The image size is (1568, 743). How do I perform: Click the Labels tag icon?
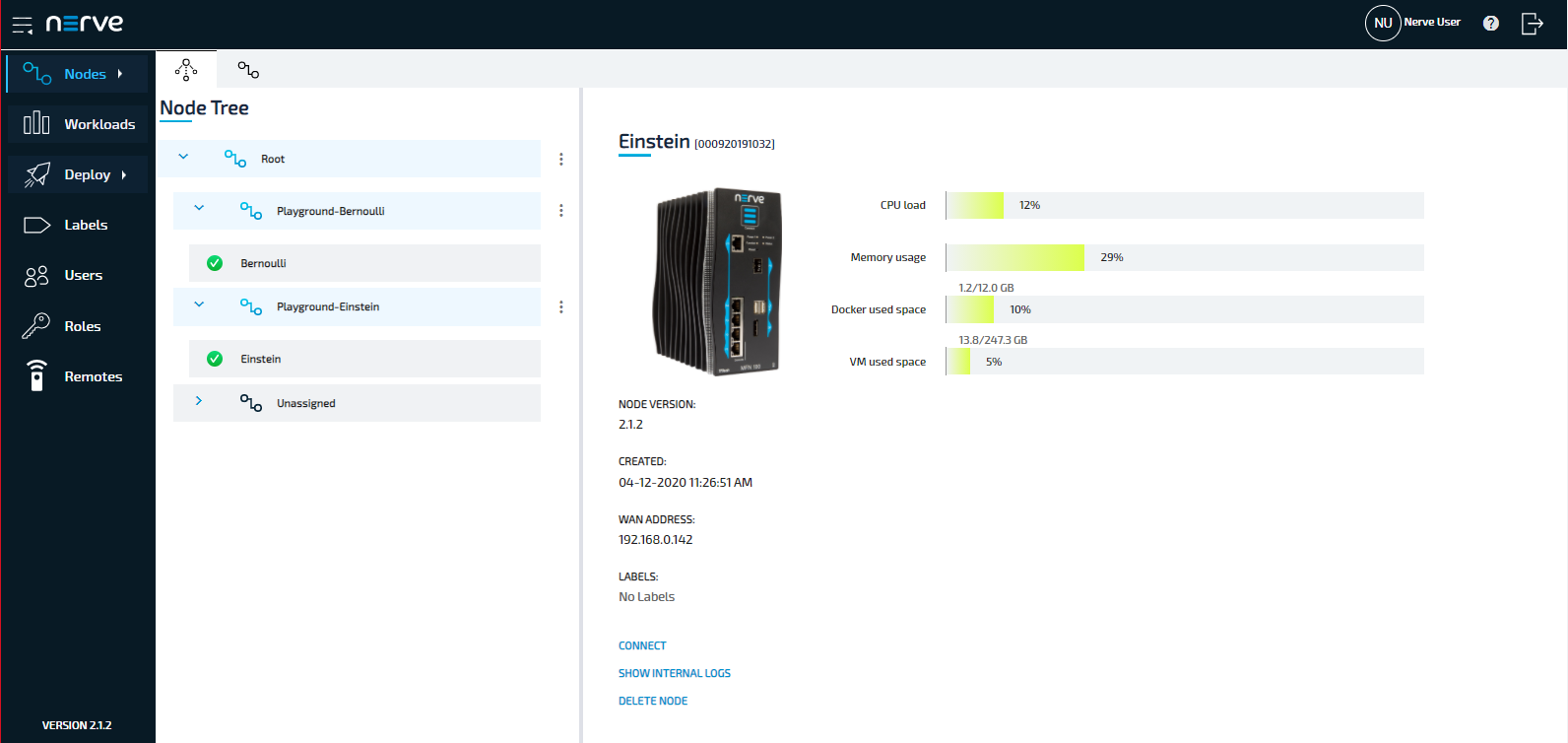(x=36, y=225)
